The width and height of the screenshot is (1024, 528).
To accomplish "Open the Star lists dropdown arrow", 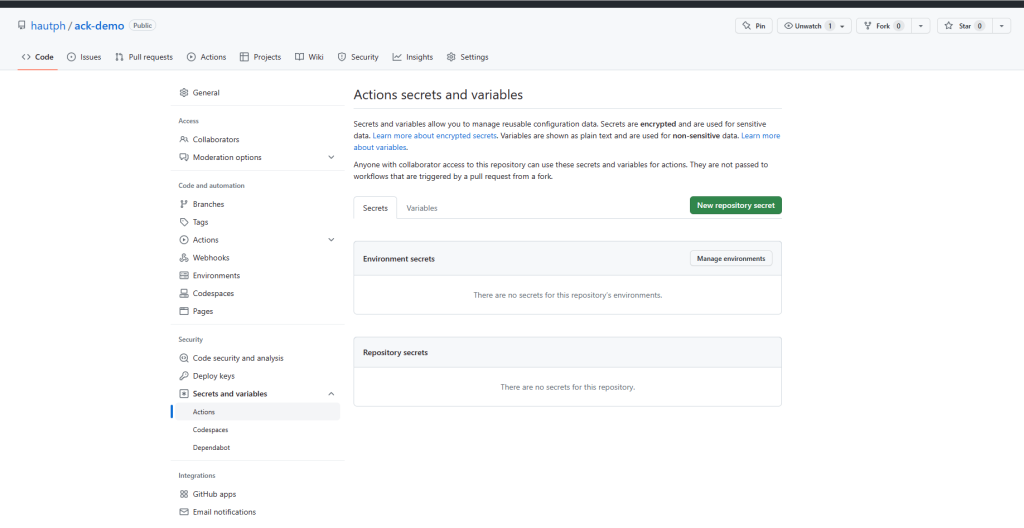I will click(x=1002, y=26).
